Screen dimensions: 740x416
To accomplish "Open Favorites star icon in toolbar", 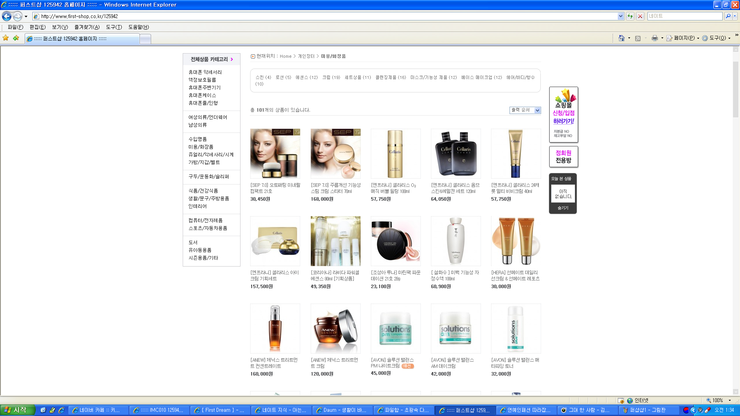I will click(x=6, y=38).
